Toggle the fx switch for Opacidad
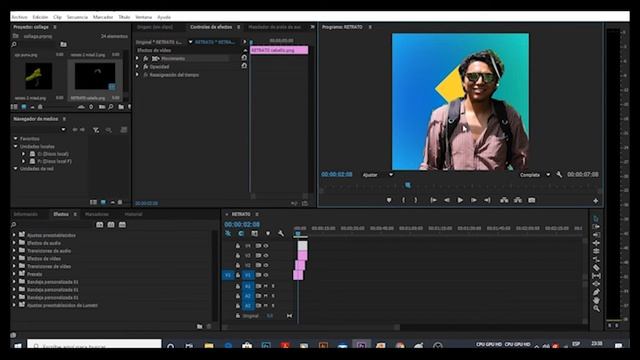This screenshot has height=360, width=640. 145,67
